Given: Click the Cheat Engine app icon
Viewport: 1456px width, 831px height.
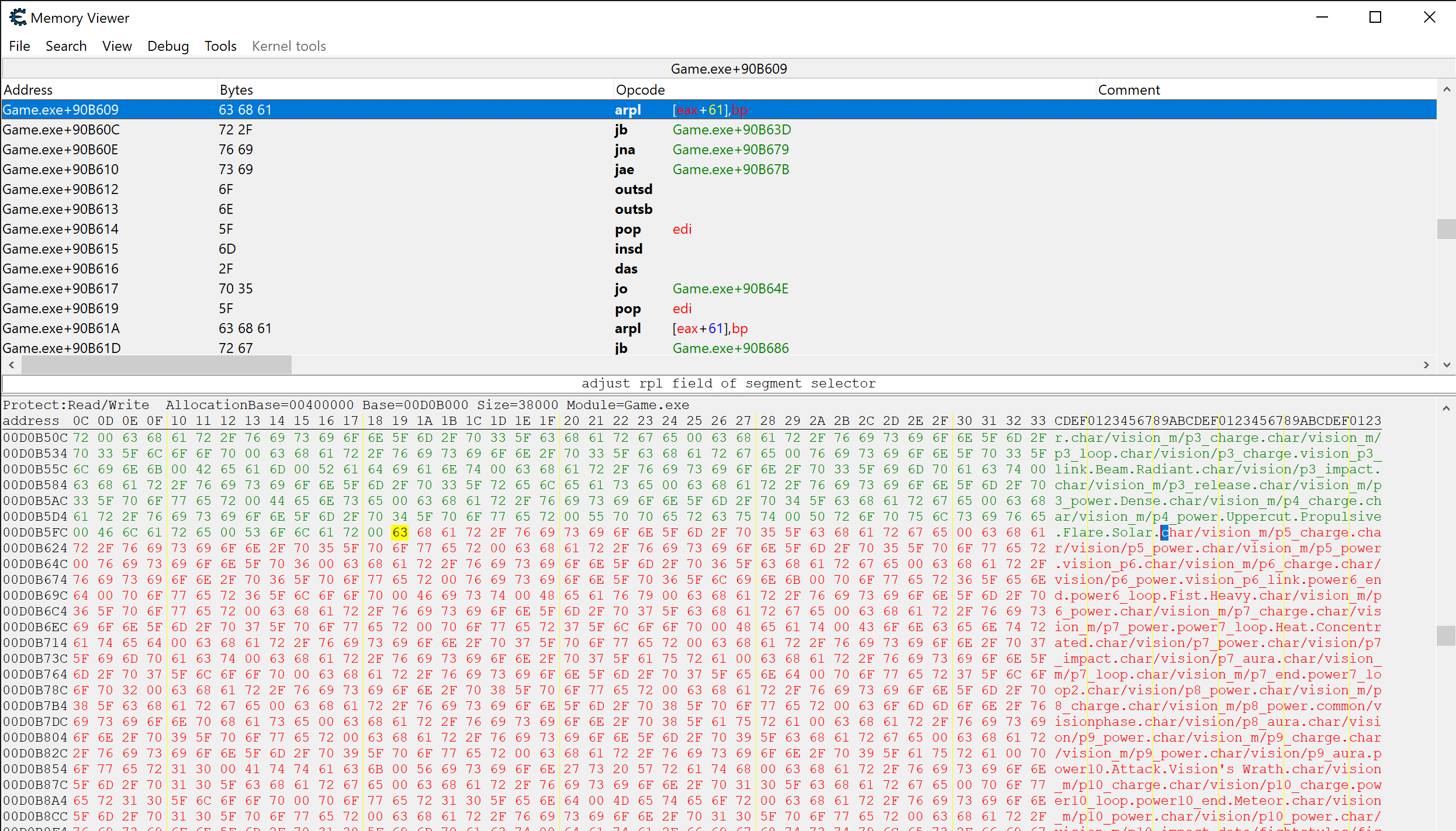Looking at the screenshot, I should coord(18,18).
